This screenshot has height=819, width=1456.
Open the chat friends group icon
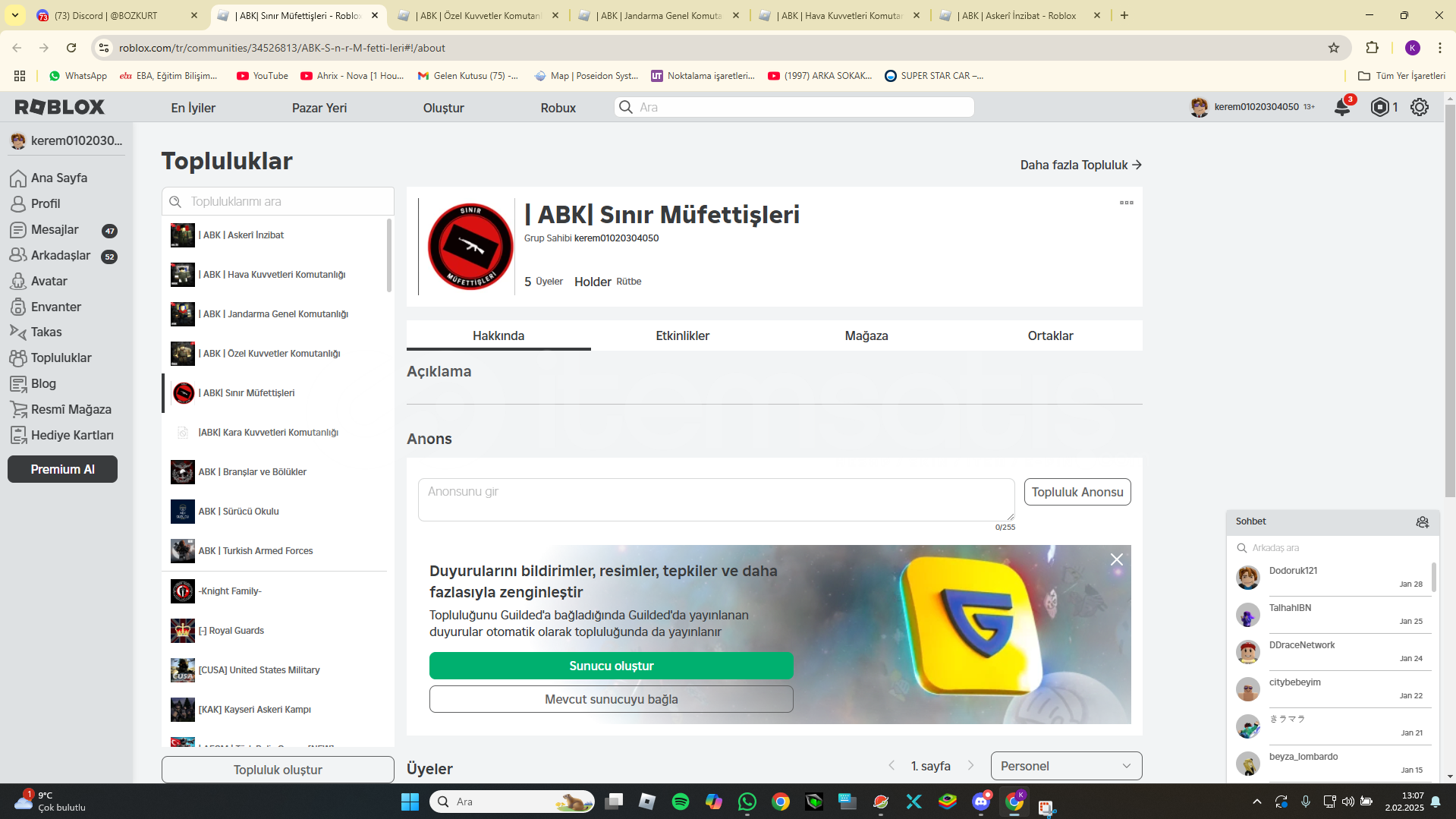[1422, 521]
